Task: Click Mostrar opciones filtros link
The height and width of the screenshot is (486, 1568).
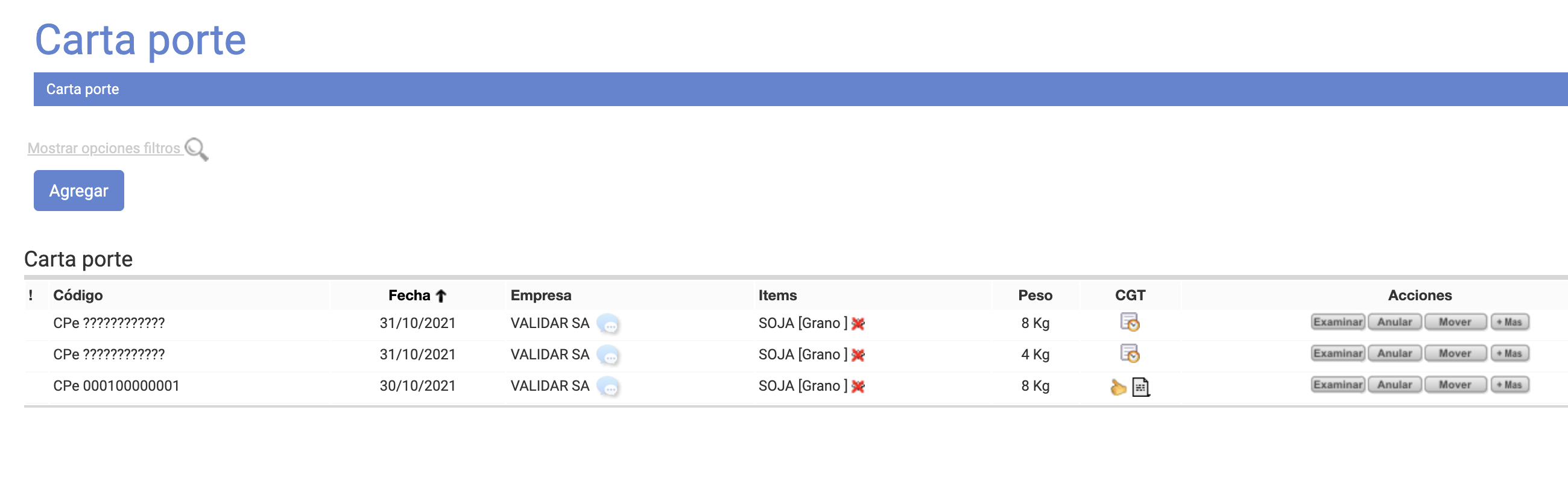Action: click(104, 148)
